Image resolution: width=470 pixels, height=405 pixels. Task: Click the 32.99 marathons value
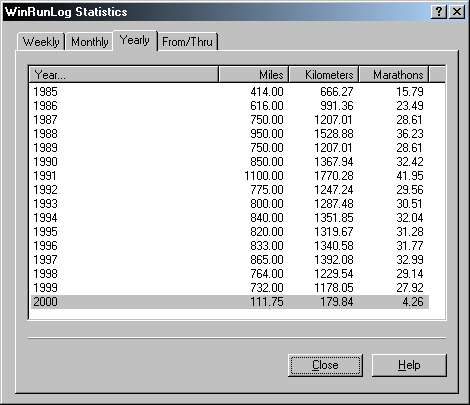tap(410, 260)
